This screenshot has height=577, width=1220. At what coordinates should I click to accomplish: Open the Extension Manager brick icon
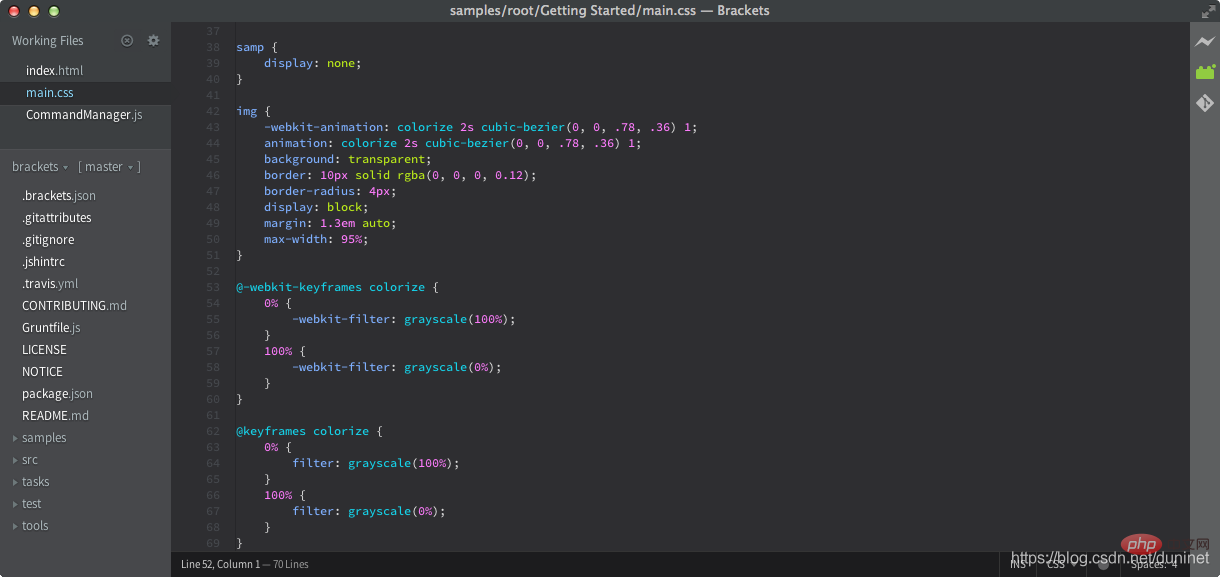(1204, 72)
